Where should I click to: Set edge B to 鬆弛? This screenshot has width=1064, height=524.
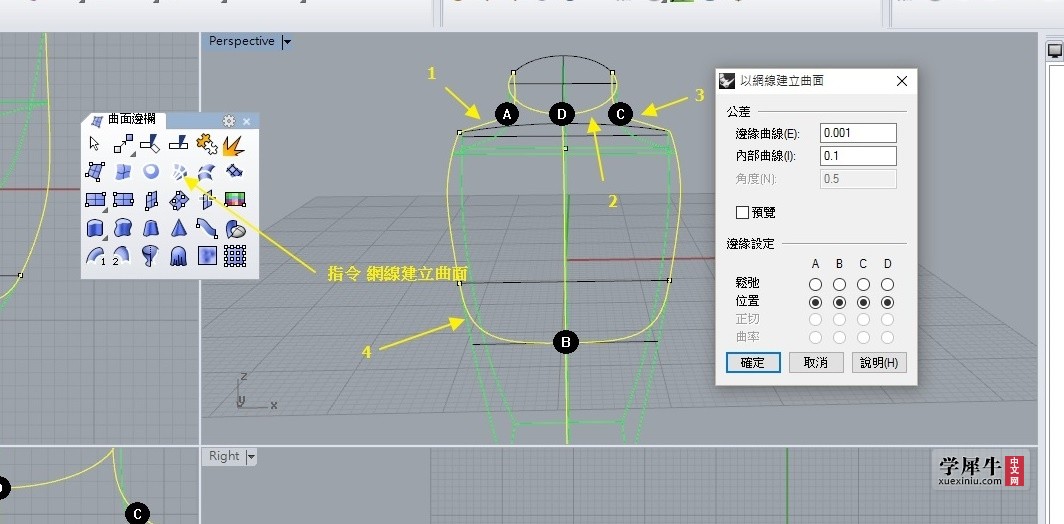pyautogui.click(x=839, y=284)
